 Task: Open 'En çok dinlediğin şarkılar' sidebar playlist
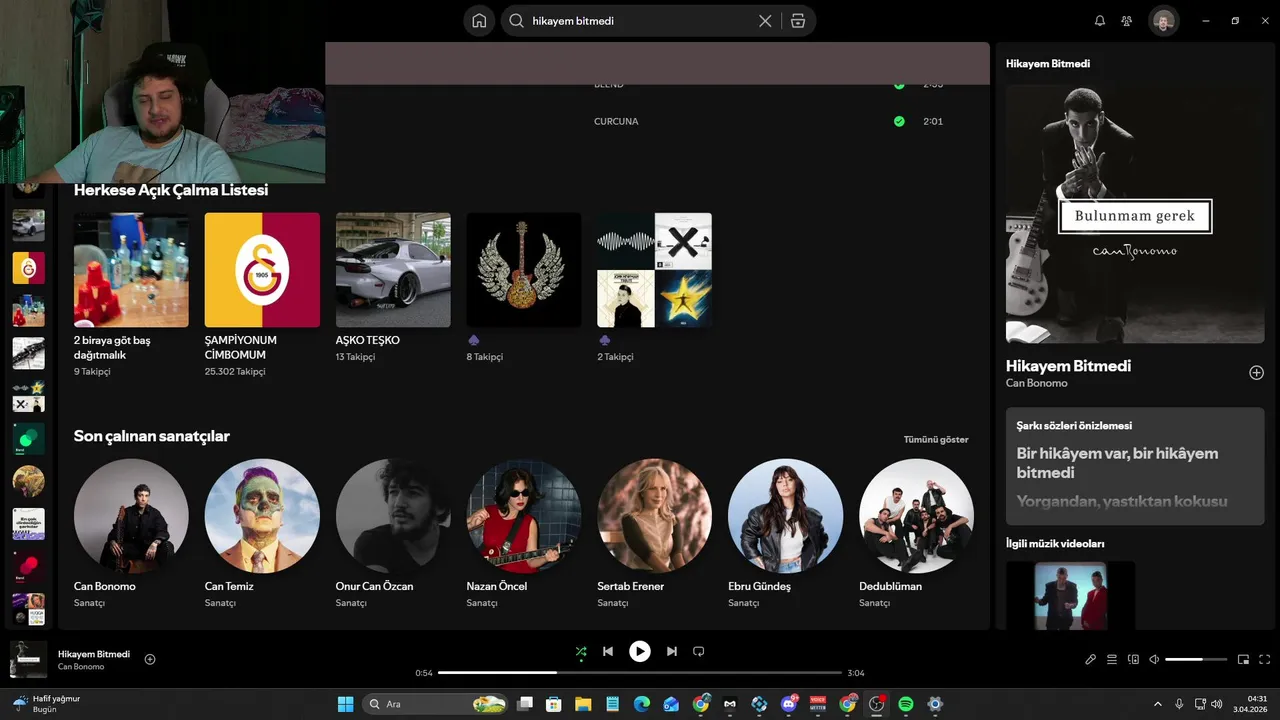coord(28,524)
